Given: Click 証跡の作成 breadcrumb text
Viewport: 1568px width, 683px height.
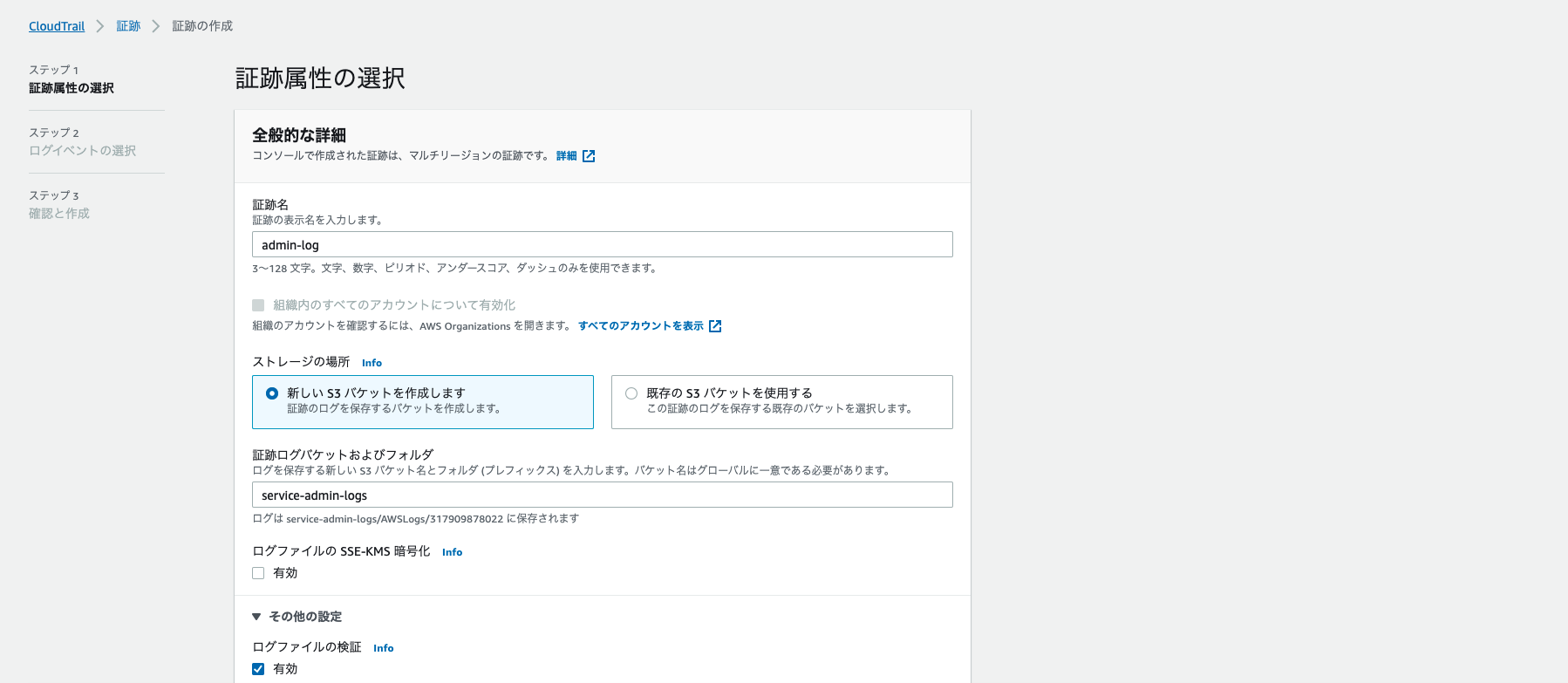Looking at the screenshot, I should pos(202,26).
